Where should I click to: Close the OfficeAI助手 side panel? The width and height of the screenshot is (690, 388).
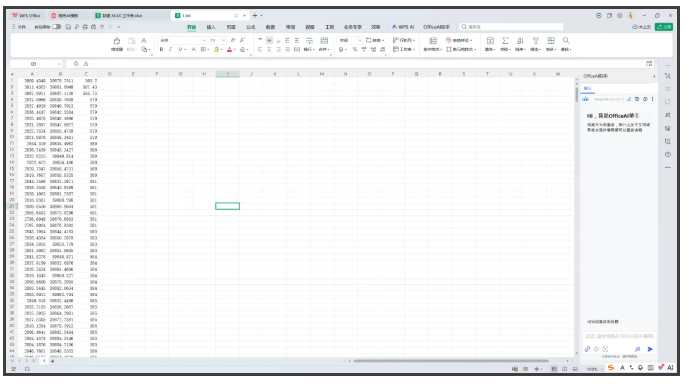654,76
